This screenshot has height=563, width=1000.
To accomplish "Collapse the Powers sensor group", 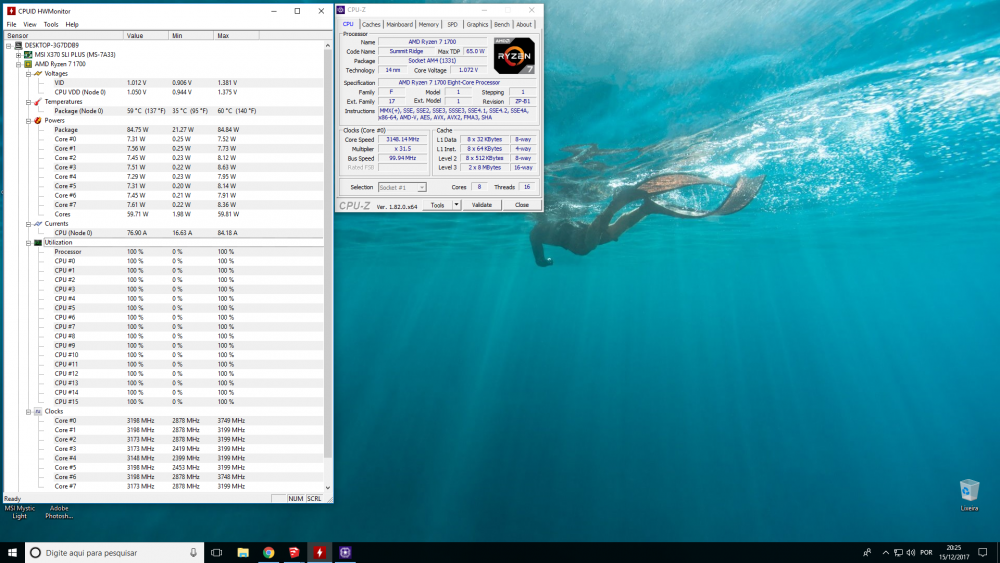I will coord(28,120).
